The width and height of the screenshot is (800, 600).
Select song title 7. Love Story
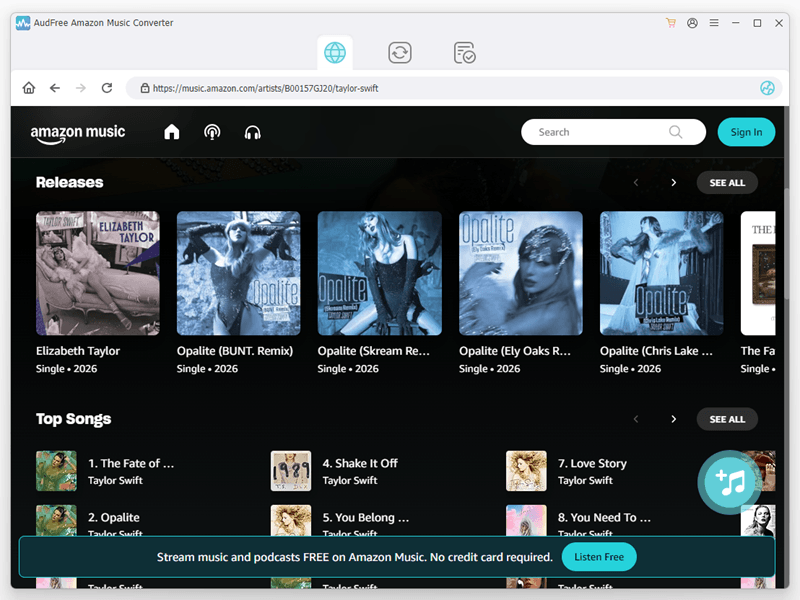tap(592, 463)
